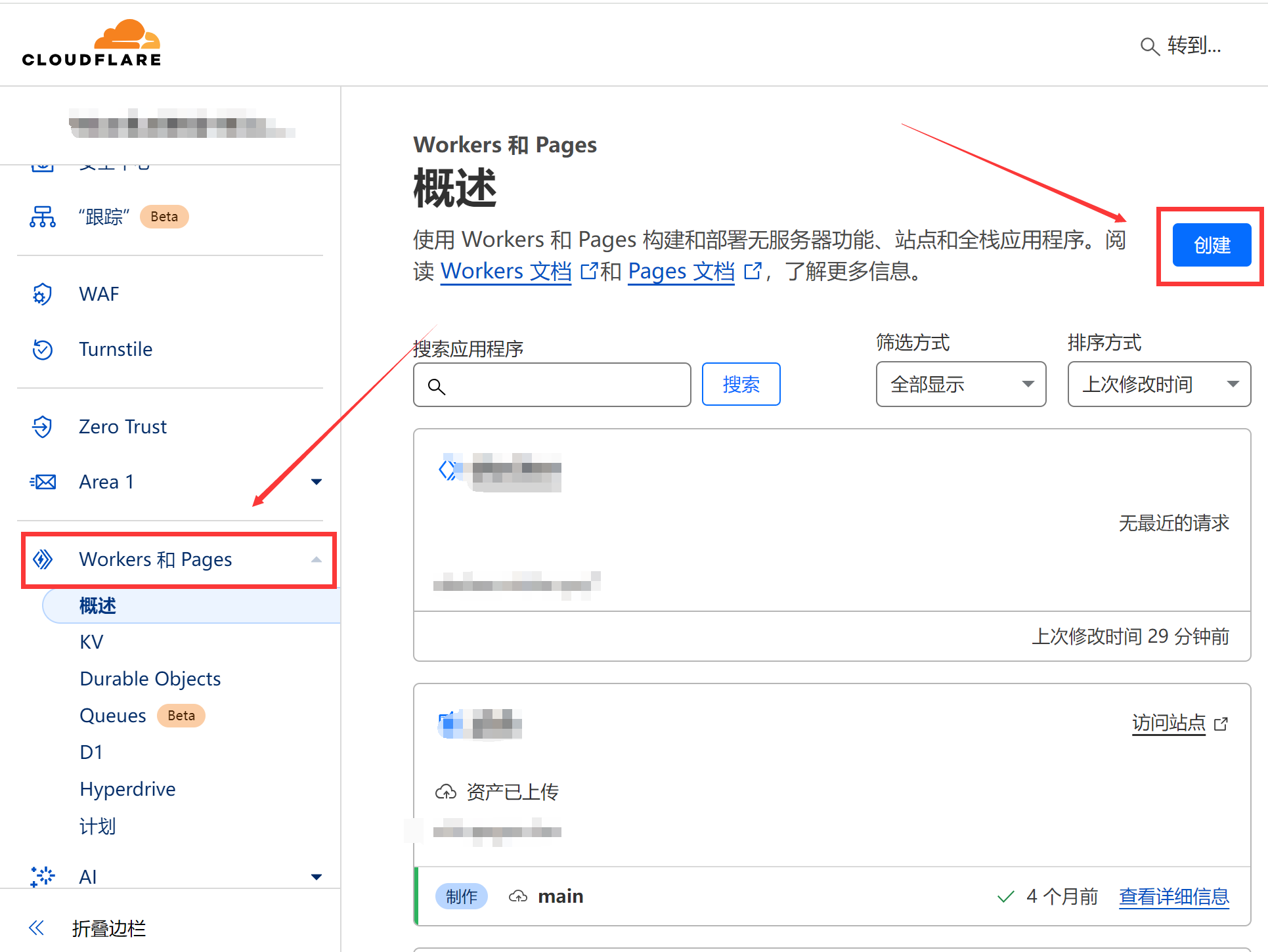This screenshot has width=1268, height=952.
Task: Click the Area 1 envelope icon
Action: coord(42,481)
